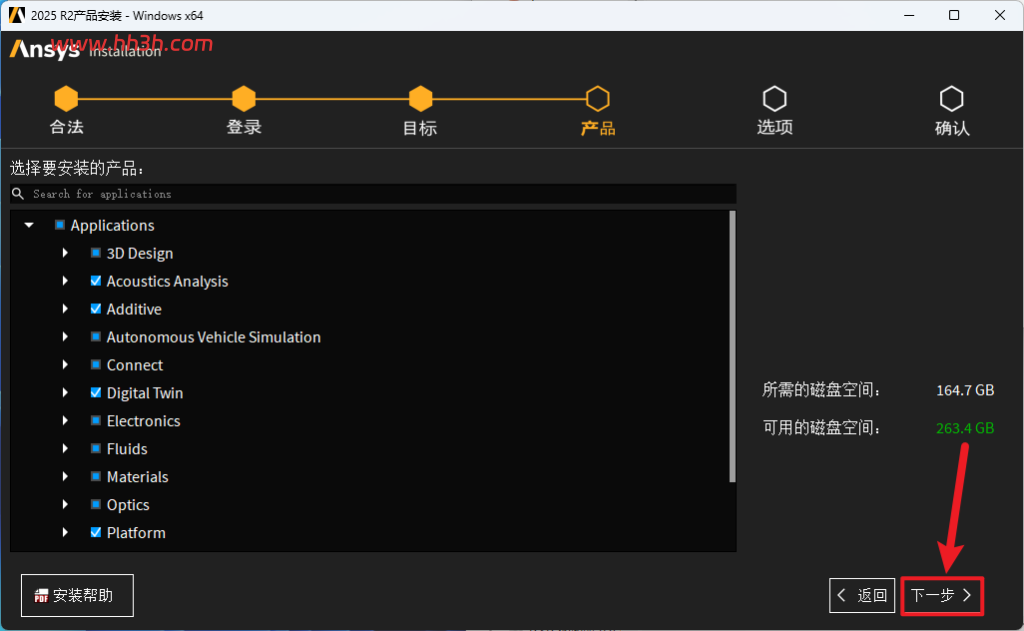Click the search magnifier icon
This screenshot has height=631, width=1024.
point(18,193)
